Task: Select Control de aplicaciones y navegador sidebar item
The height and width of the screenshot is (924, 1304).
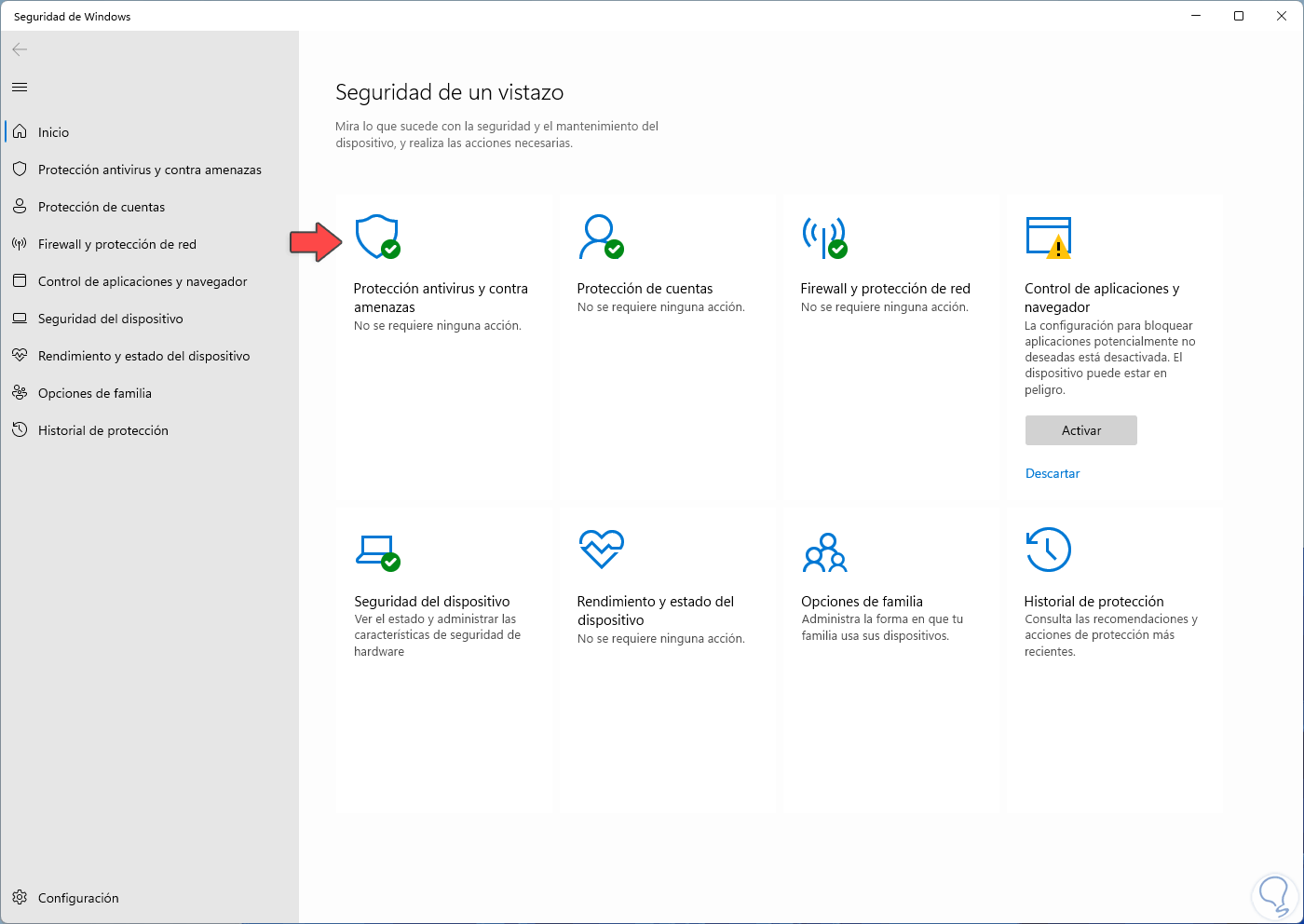Action: click(x=142, y=281)
